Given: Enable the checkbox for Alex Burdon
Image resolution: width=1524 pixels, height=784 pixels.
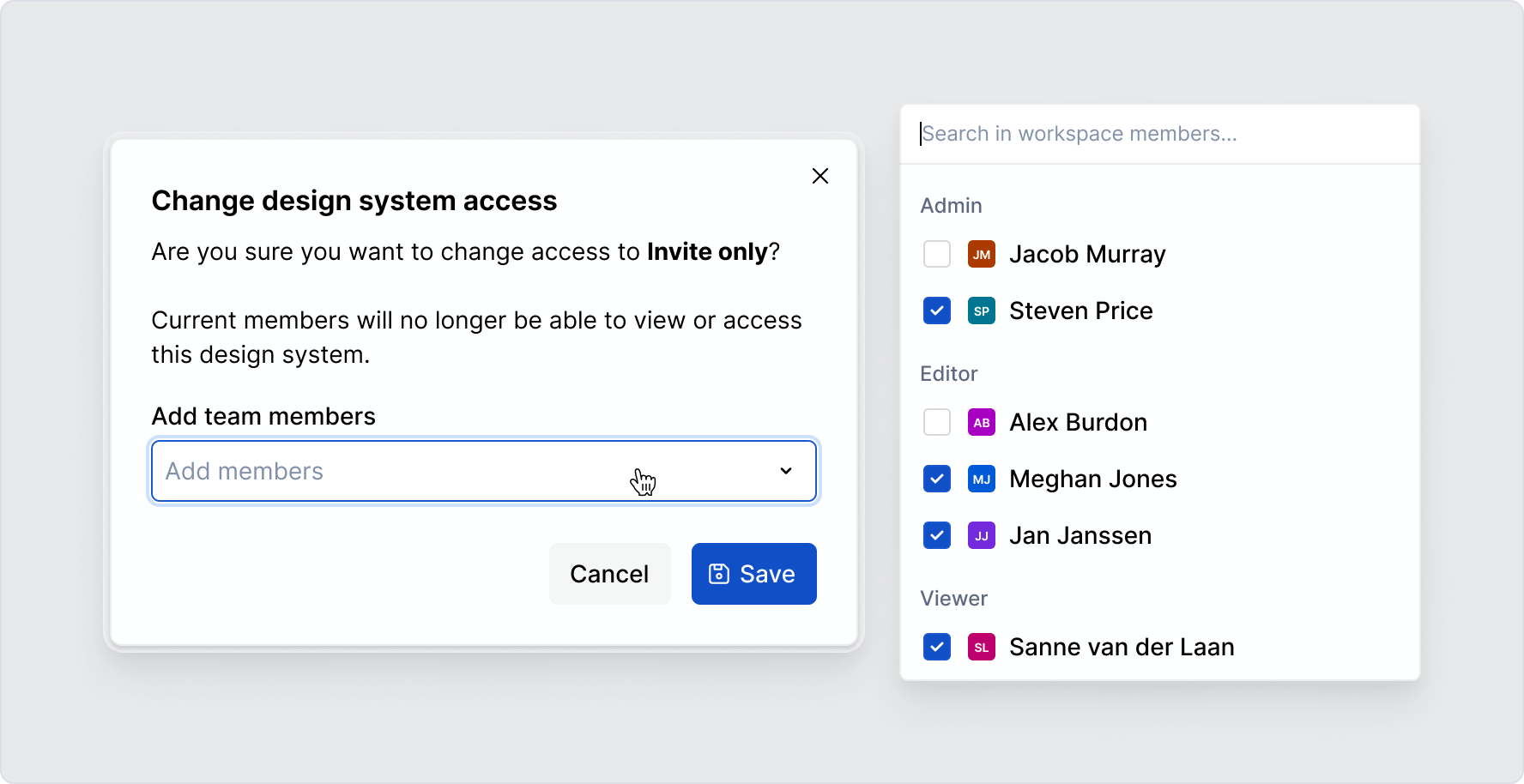Looking at the screenshot, I should 937,422.
